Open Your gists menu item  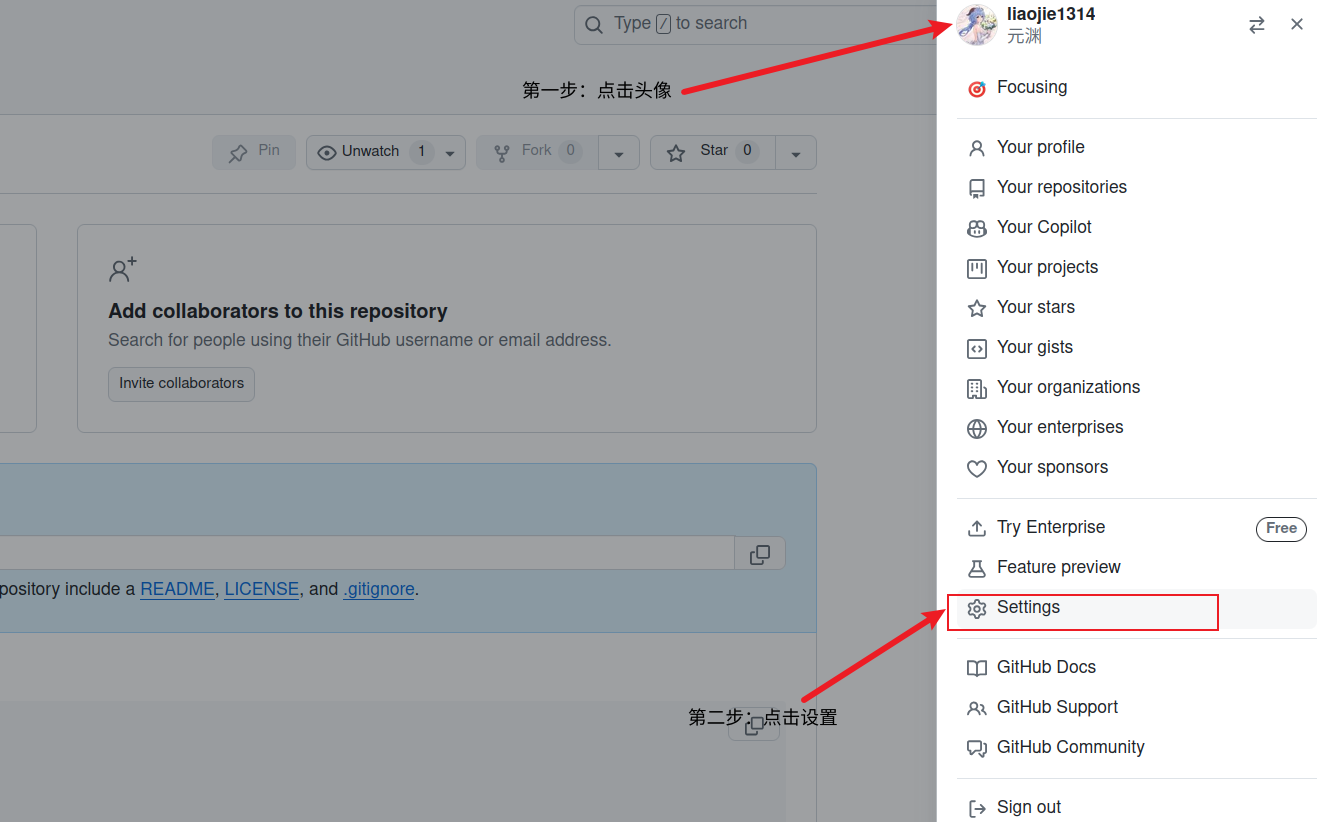click(x=1137, y=348)
